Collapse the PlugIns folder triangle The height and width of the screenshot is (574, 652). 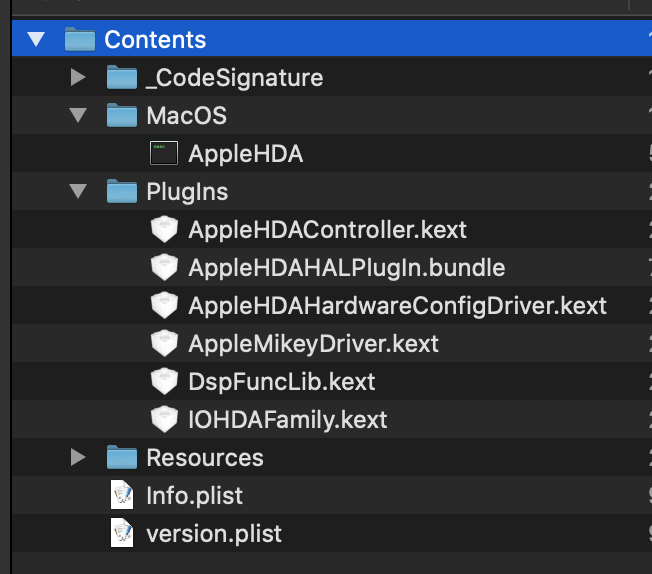pos(79,192)
